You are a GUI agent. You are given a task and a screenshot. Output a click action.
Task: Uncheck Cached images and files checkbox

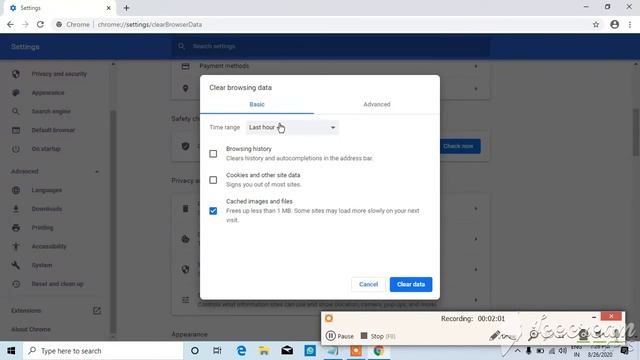point(213,211)
